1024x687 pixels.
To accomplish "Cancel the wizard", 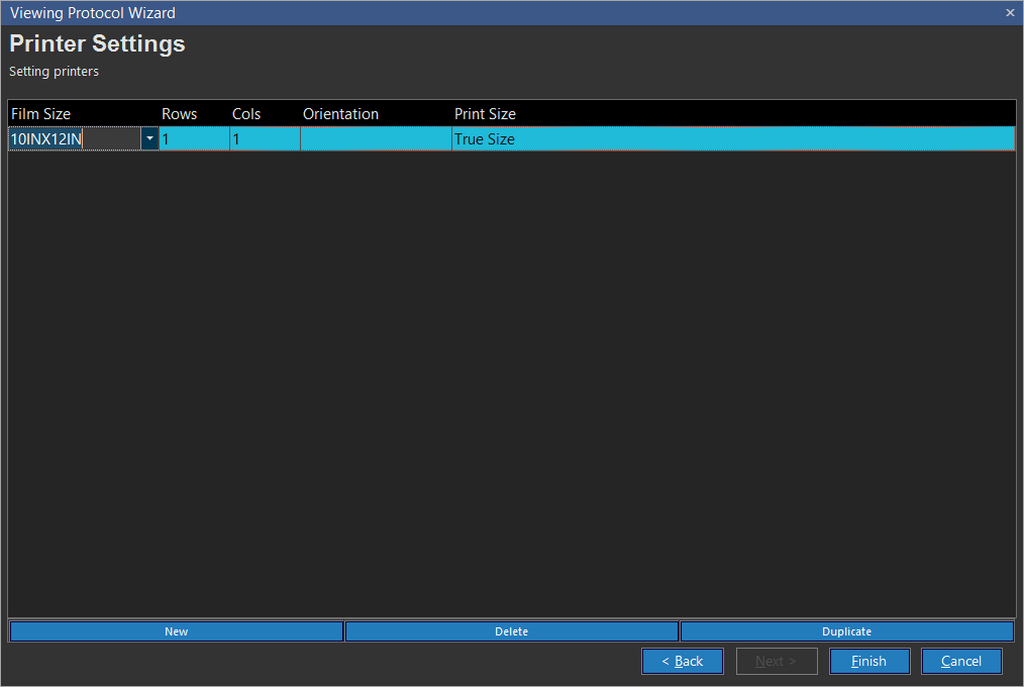I will coord(961,661).
